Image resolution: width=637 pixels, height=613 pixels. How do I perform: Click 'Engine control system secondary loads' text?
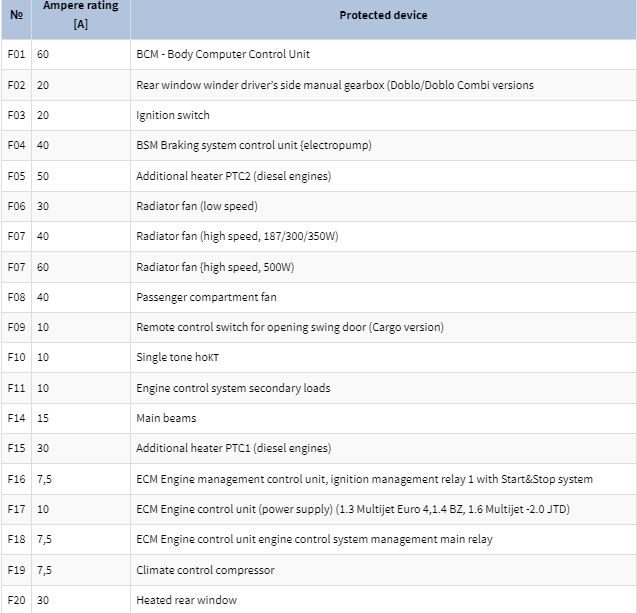pos(233,388)
